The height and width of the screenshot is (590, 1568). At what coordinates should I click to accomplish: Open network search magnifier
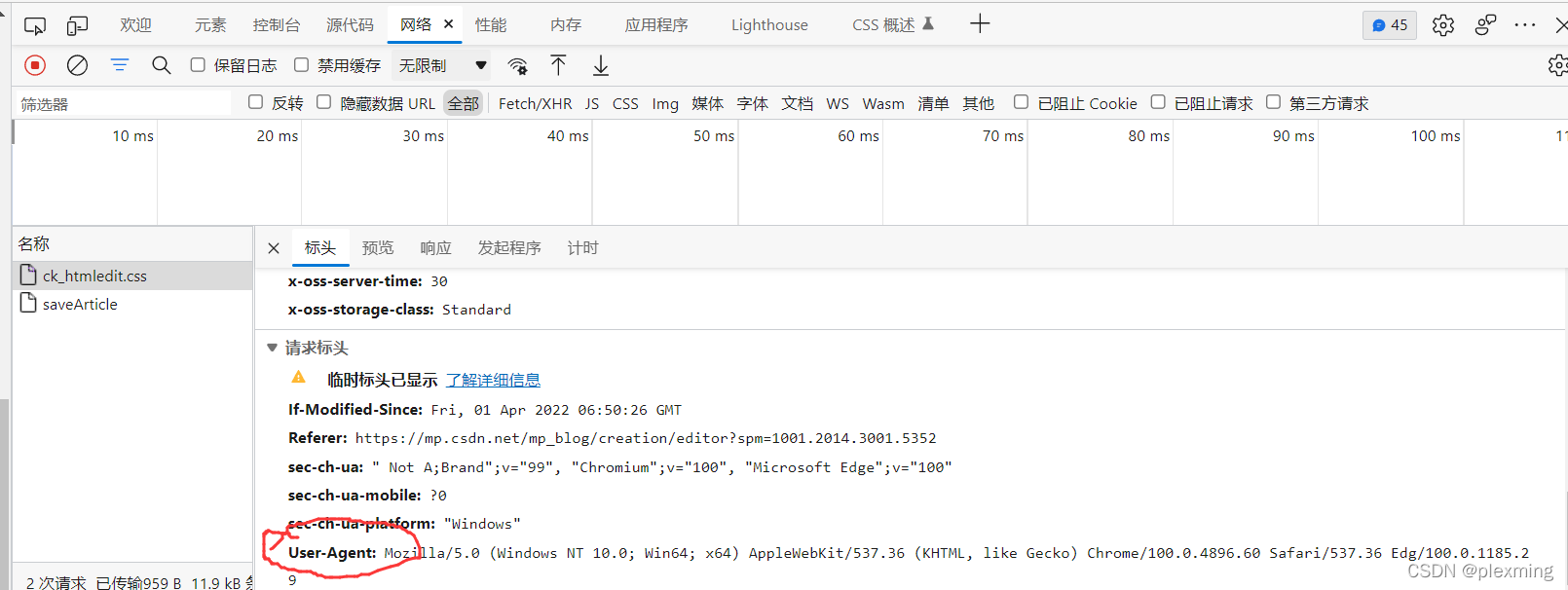coord(162,65)
